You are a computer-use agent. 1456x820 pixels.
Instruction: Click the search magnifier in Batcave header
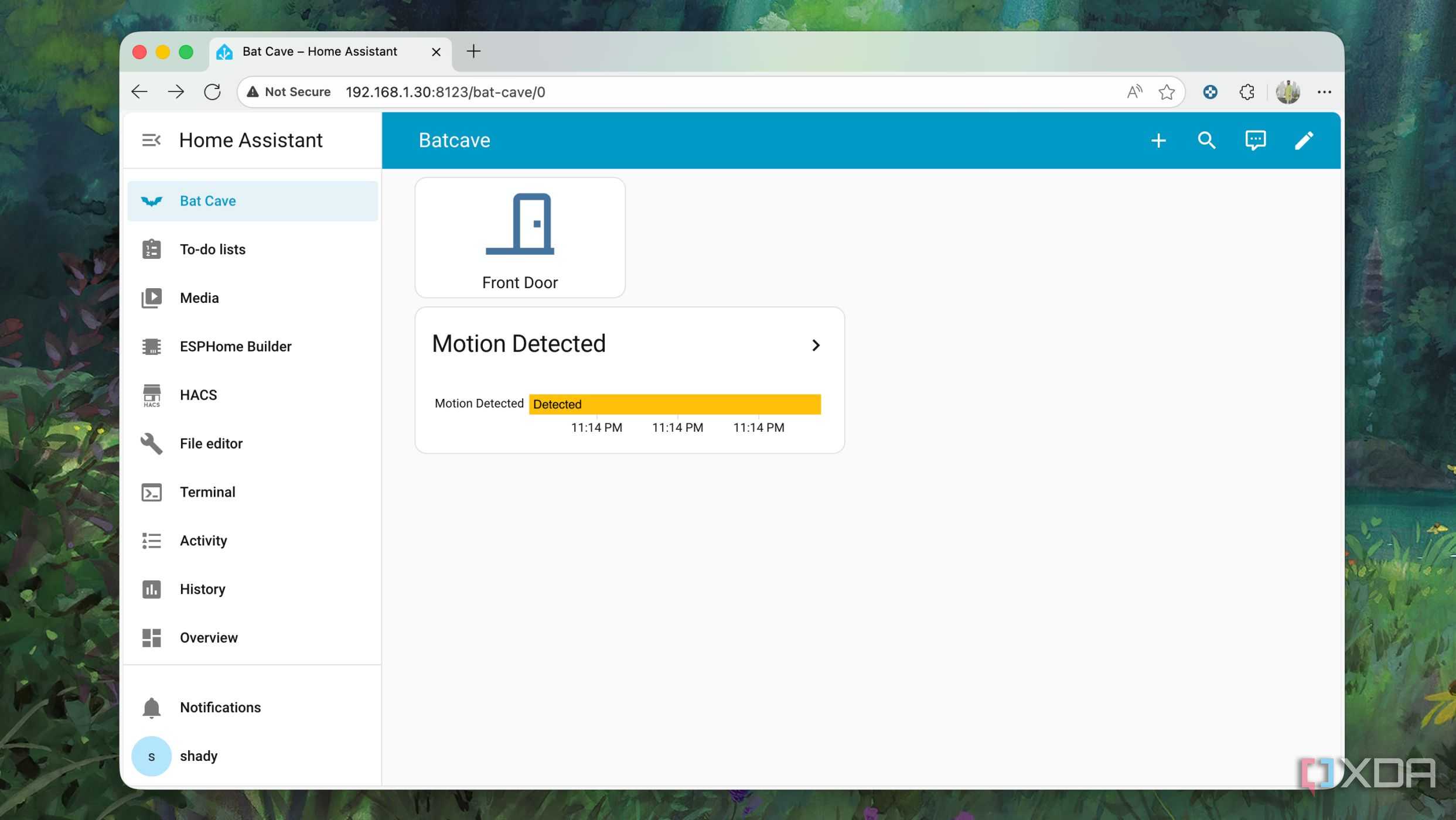[1207, 141]
